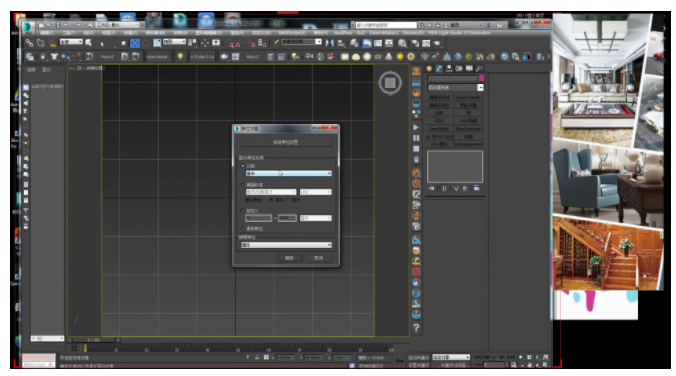
Task: Open the PhoenixFD menu
Action: click(x=413, y=33)
